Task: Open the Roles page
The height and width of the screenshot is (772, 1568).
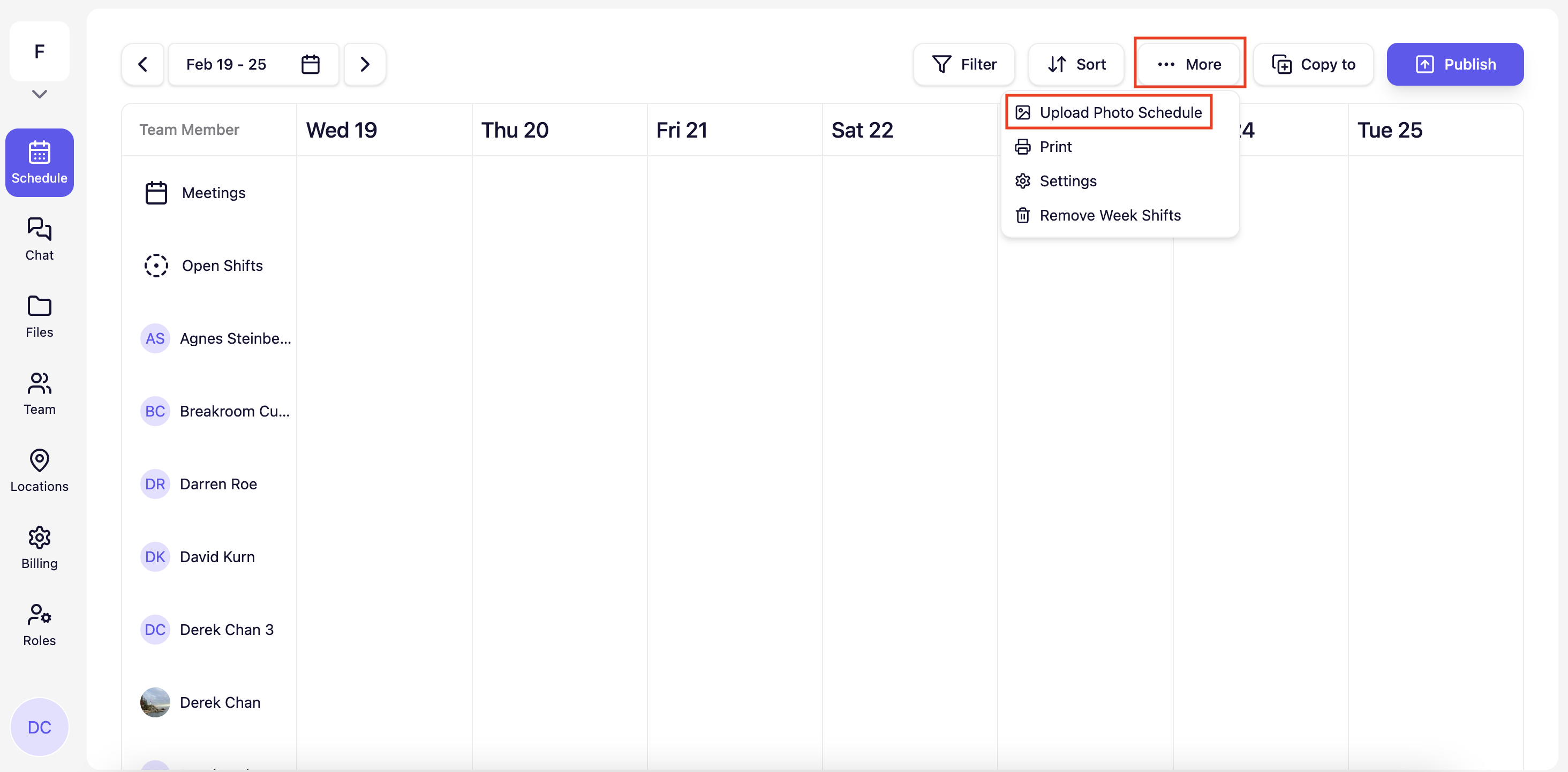Action: (40, 625)
